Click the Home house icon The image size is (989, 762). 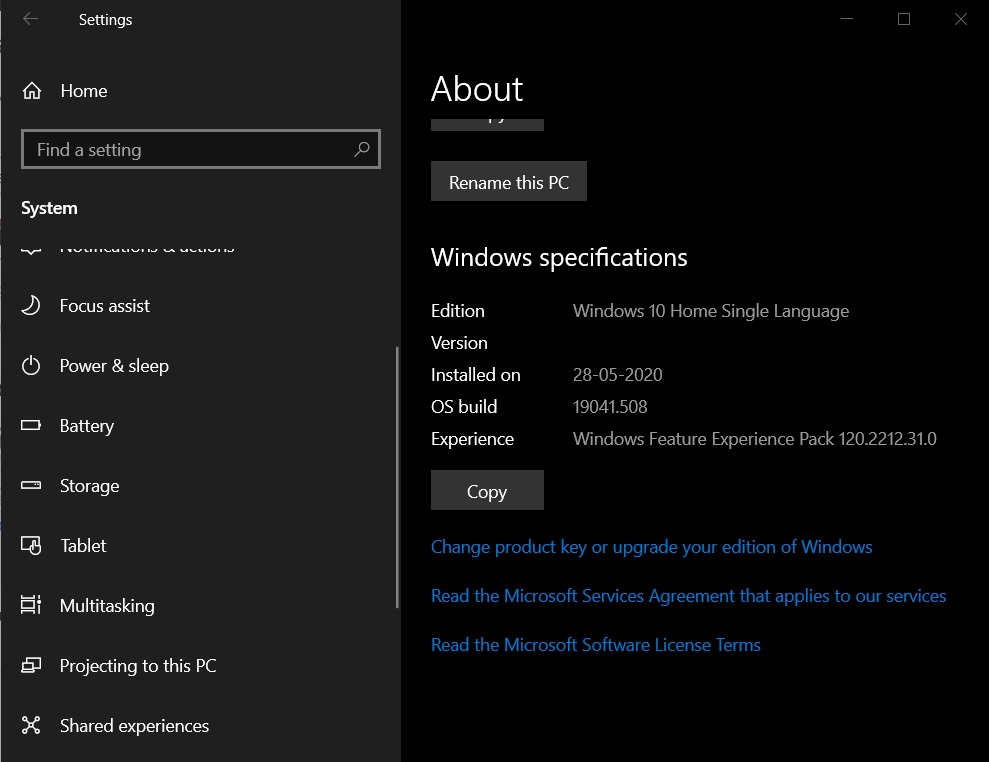pyautogui.click(x=32, y=91)
